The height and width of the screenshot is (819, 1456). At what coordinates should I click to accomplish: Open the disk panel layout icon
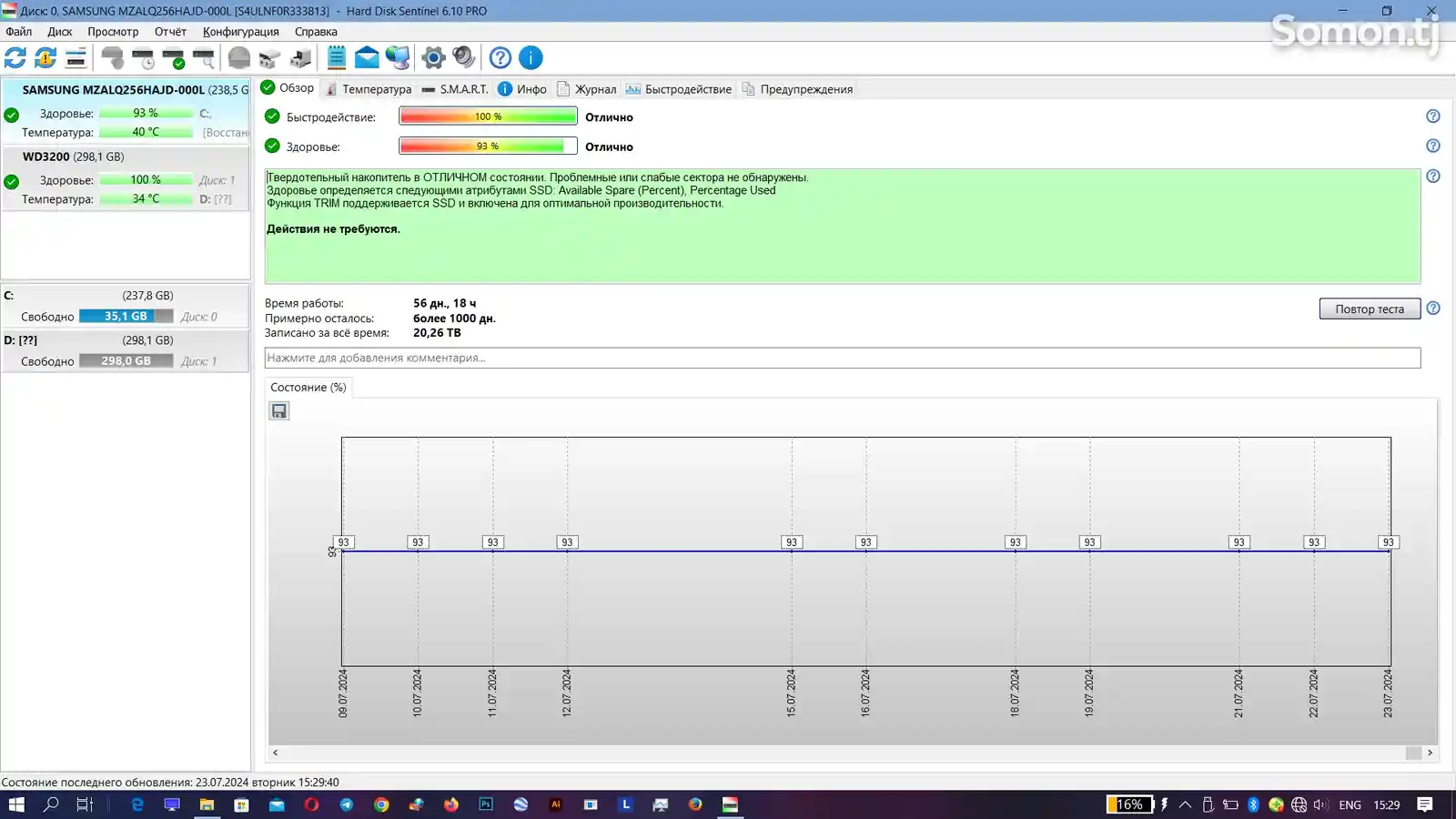pyautogui.click(x=76, y=57)
